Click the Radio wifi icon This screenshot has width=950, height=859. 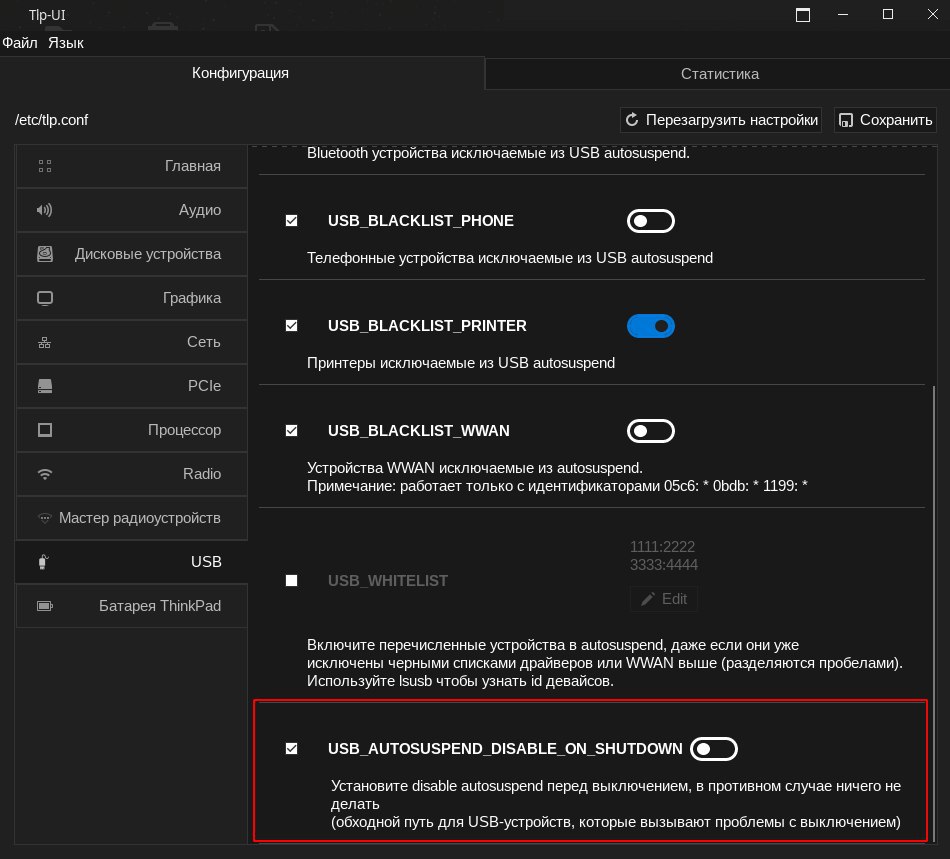[45, 474]
